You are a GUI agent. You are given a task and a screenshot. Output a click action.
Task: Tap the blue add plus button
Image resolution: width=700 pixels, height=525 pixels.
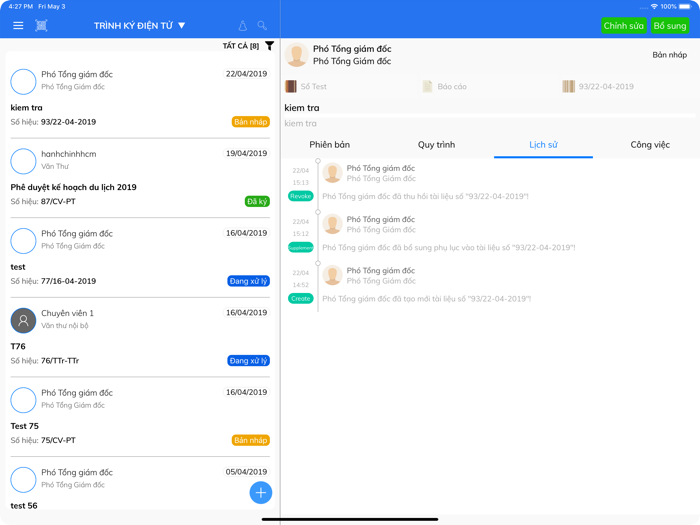(x=260, y=492)
